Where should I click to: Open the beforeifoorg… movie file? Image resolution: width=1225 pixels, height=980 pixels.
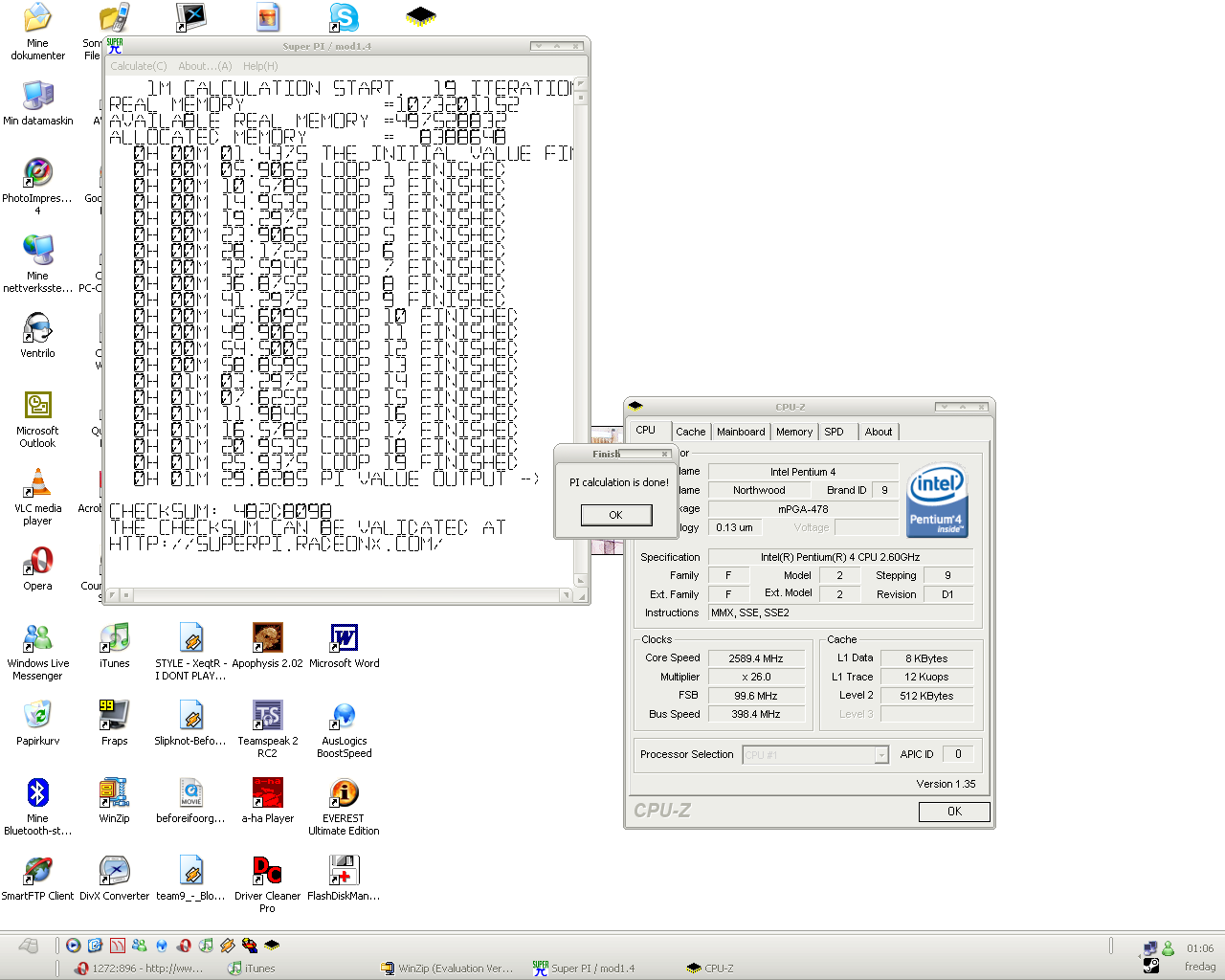(190, 800)
